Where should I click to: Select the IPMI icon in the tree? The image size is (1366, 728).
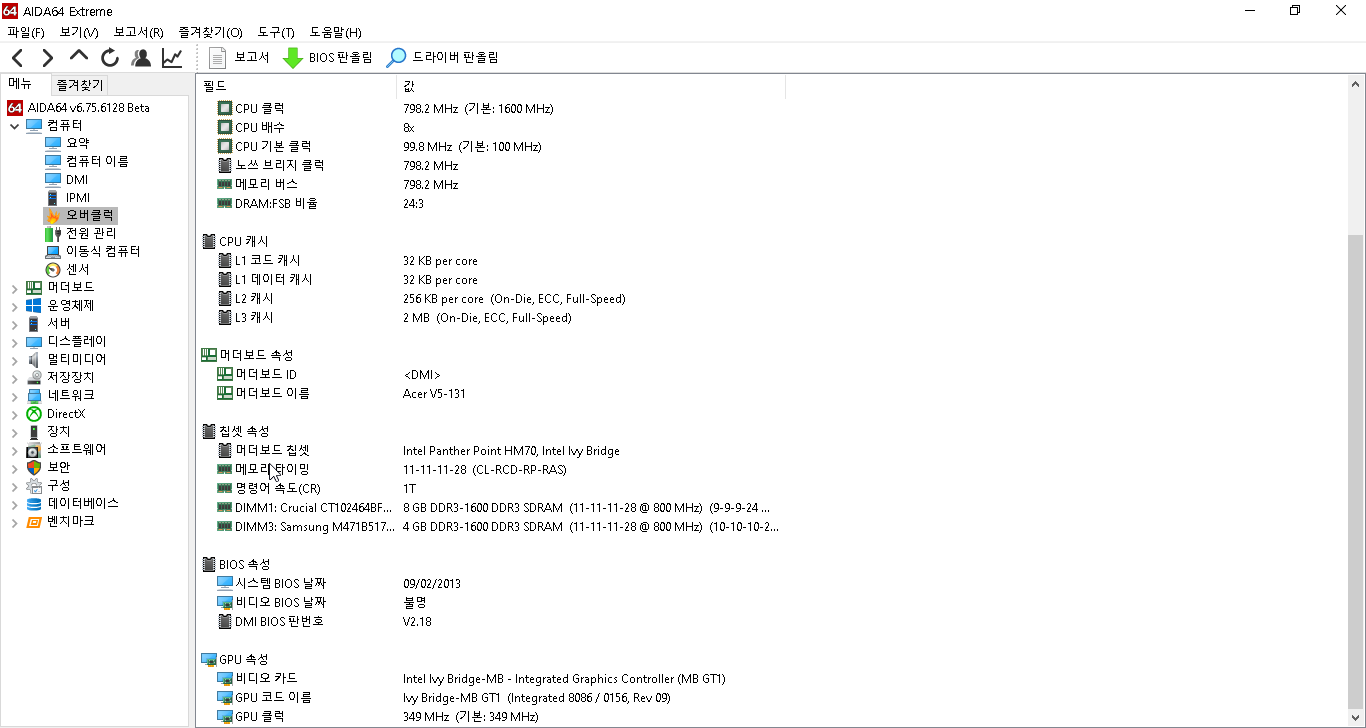53,197
